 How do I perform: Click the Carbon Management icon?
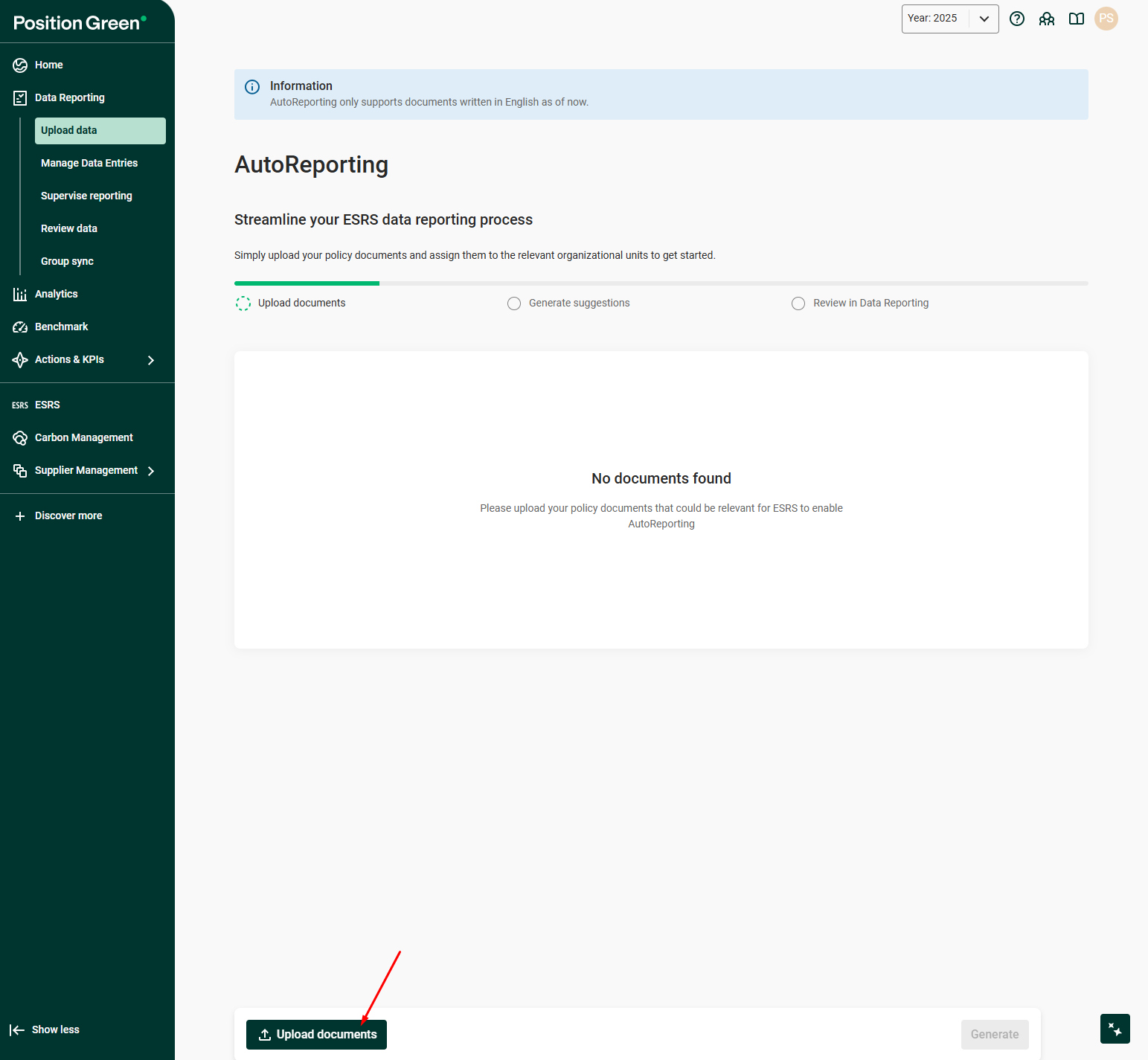[x=20, y=438]
